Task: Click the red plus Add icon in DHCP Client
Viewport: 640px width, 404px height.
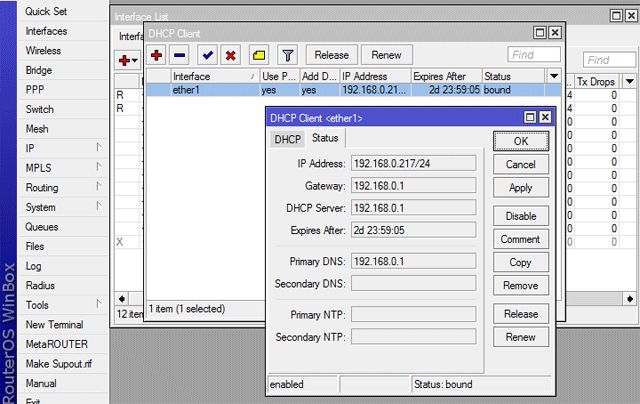Action: [157, 55]
